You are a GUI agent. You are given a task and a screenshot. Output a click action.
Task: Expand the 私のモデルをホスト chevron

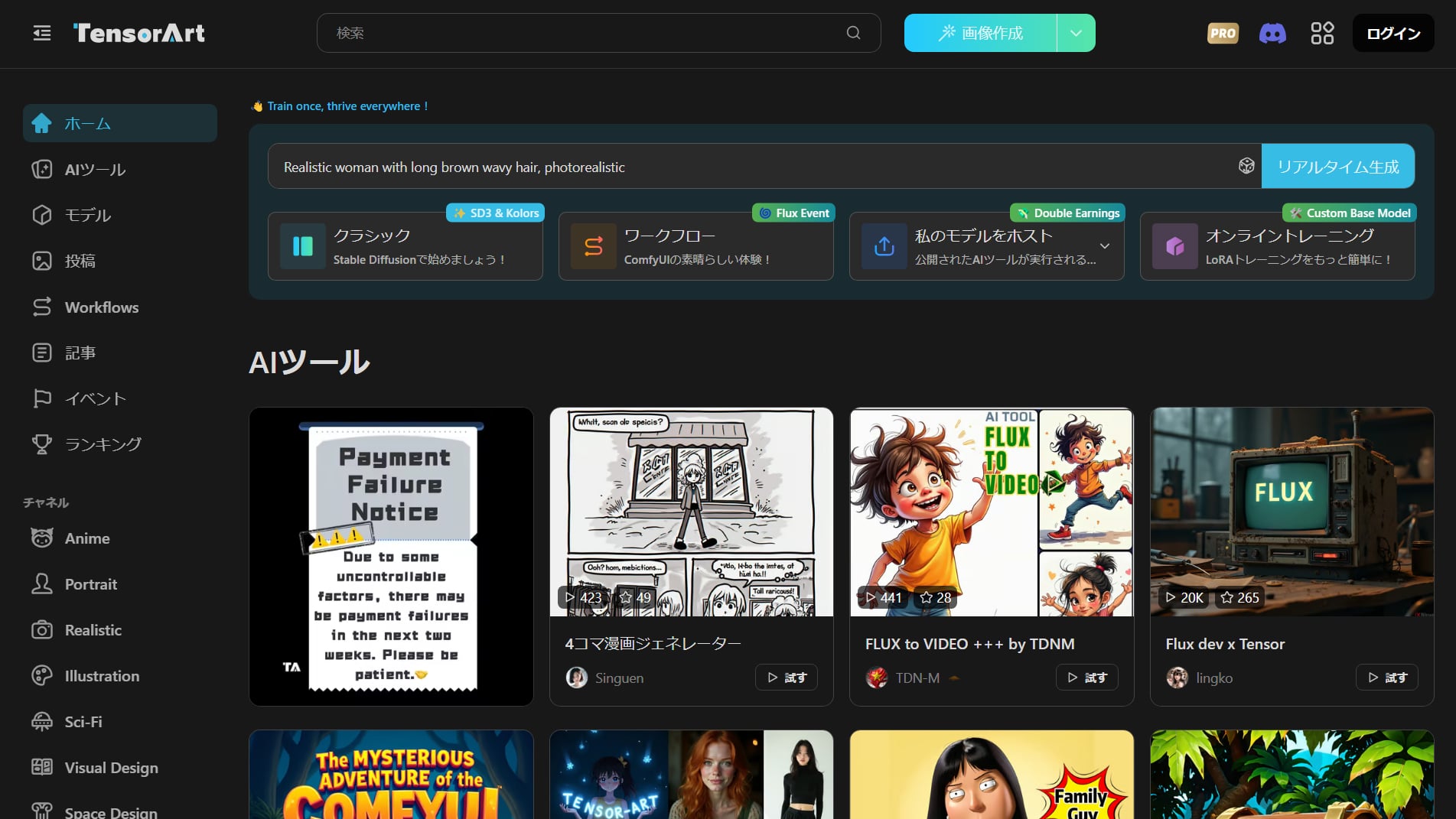1105,246
